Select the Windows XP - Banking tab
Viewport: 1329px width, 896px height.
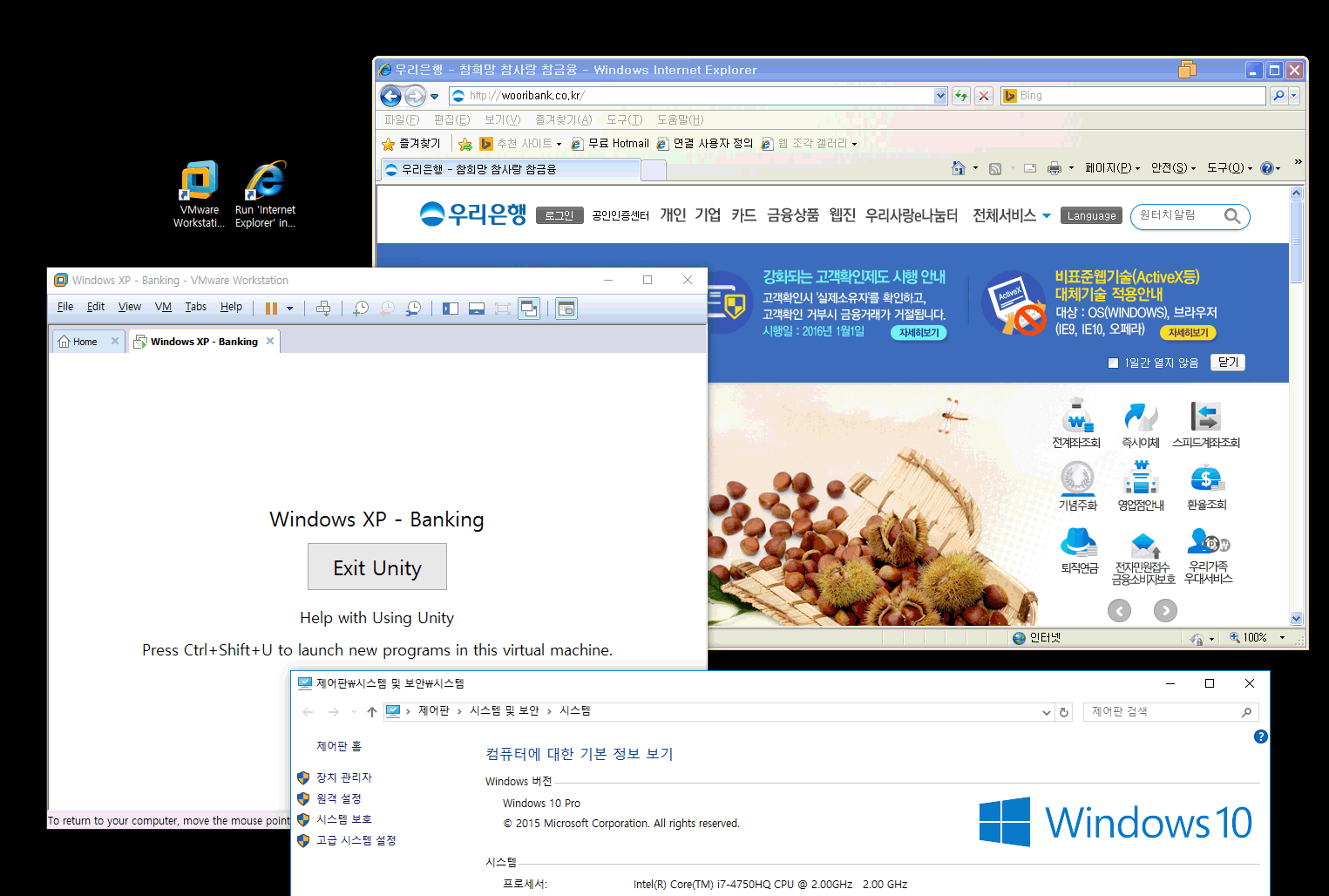(x=203, y=342)
